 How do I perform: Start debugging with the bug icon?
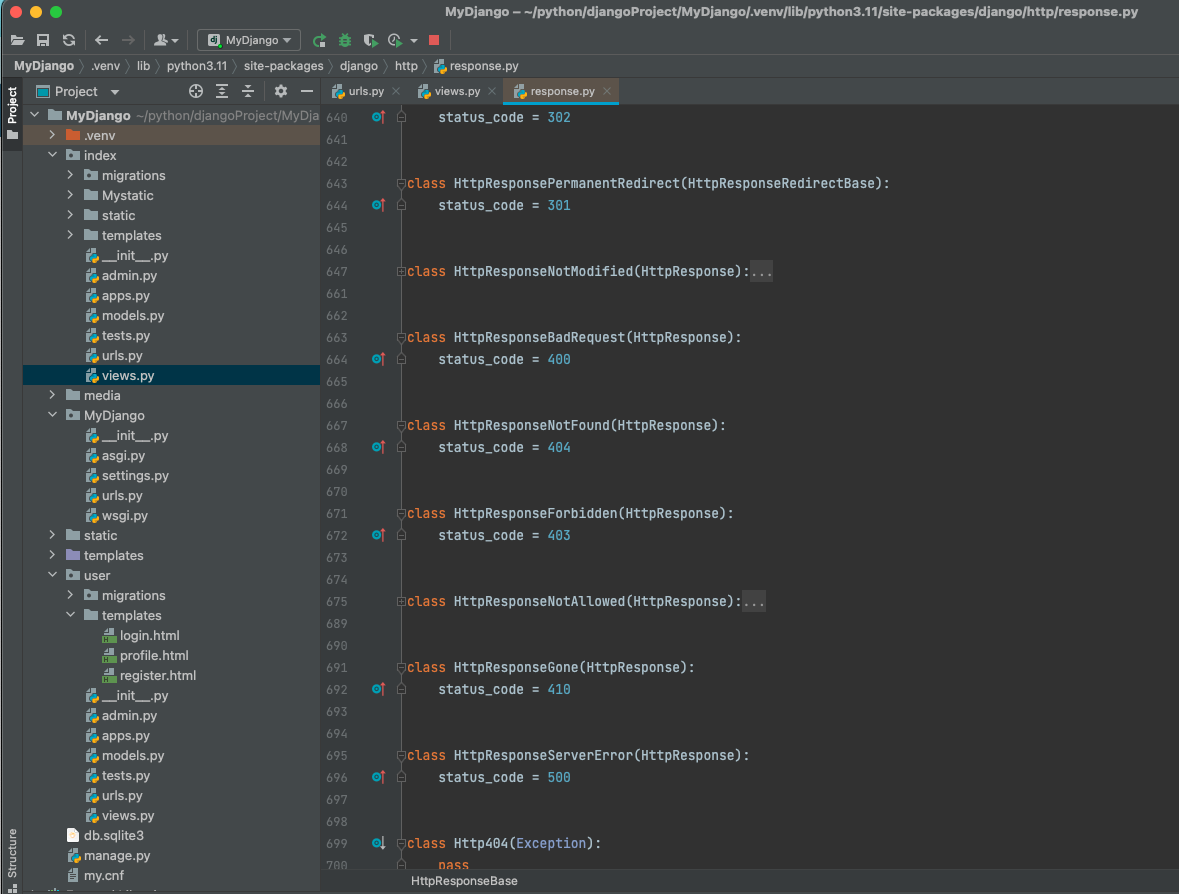click(345, 40)
